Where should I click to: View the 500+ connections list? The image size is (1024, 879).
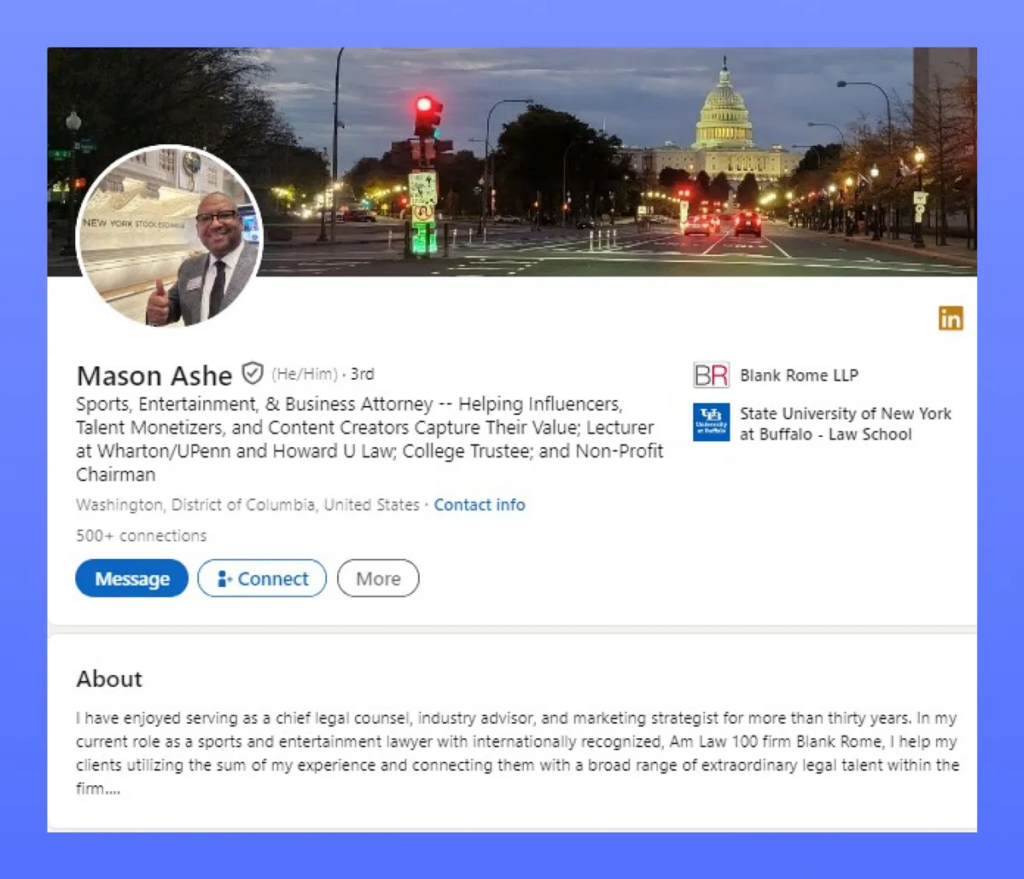(x=140, y=536)
